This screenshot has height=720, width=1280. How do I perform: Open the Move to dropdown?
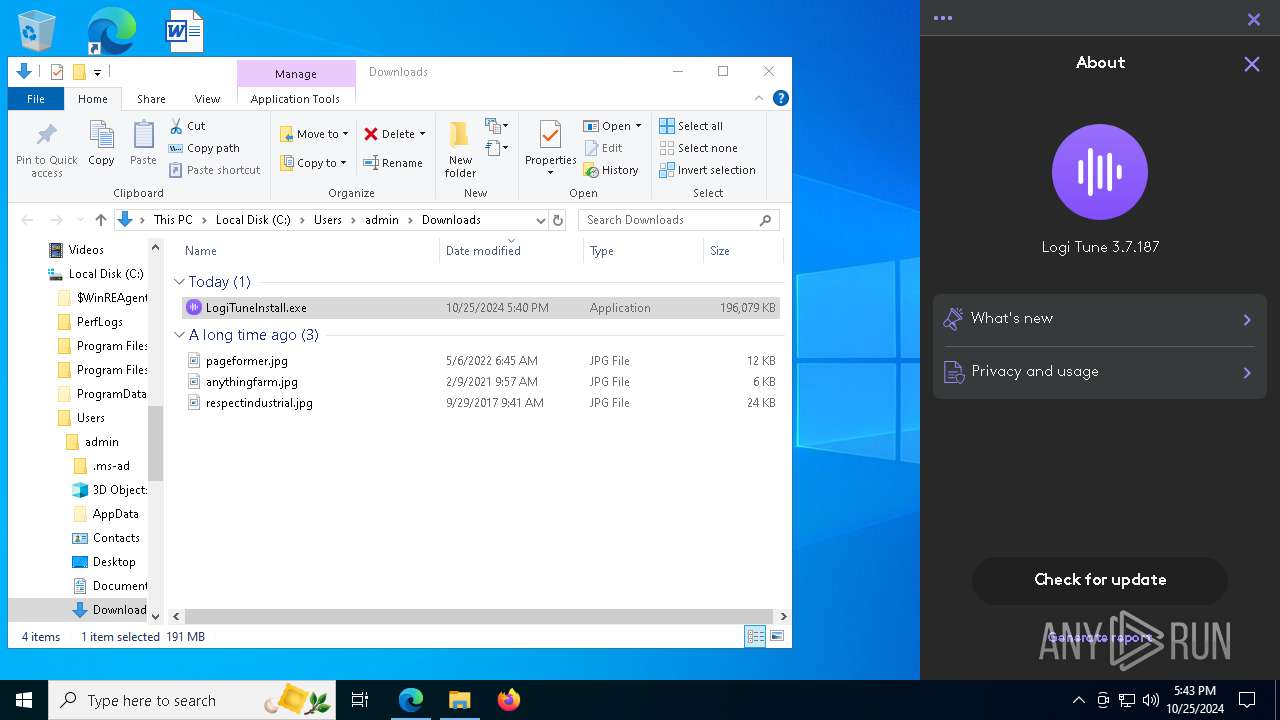coord(314,134)
